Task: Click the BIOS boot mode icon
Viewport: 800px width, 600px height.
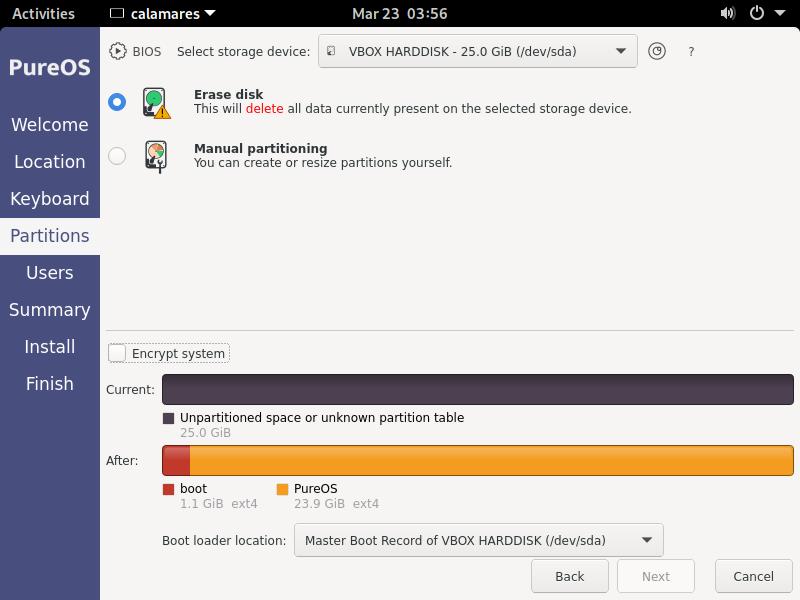Action: click(118, 51)
